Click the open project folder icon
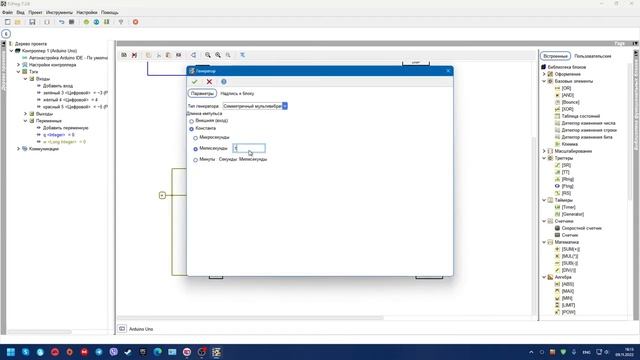Screen dimensions: 640x360 point(18,22)
